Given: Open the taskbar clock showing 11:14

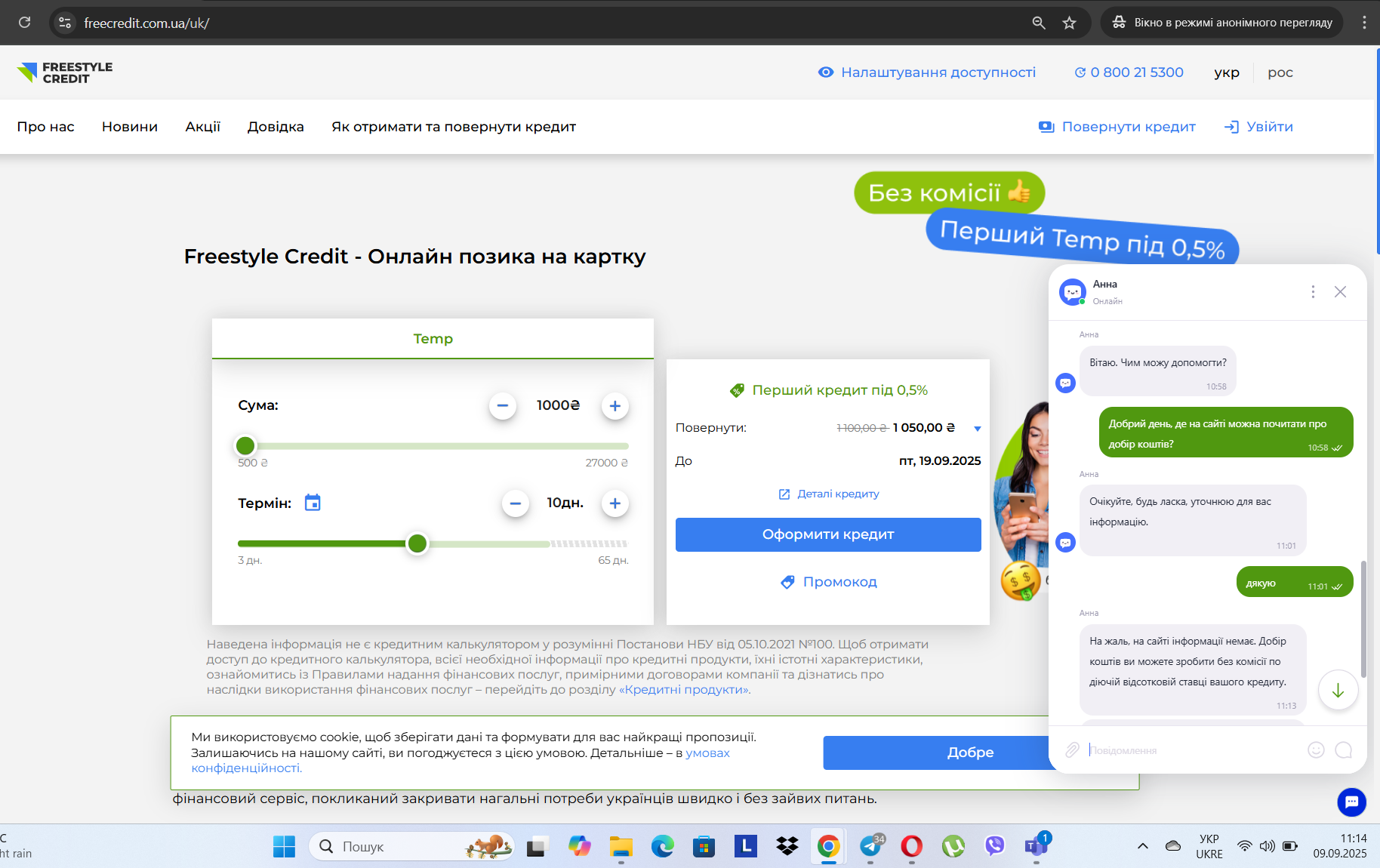Looking at the screenshot, I should click(1339, 846).
